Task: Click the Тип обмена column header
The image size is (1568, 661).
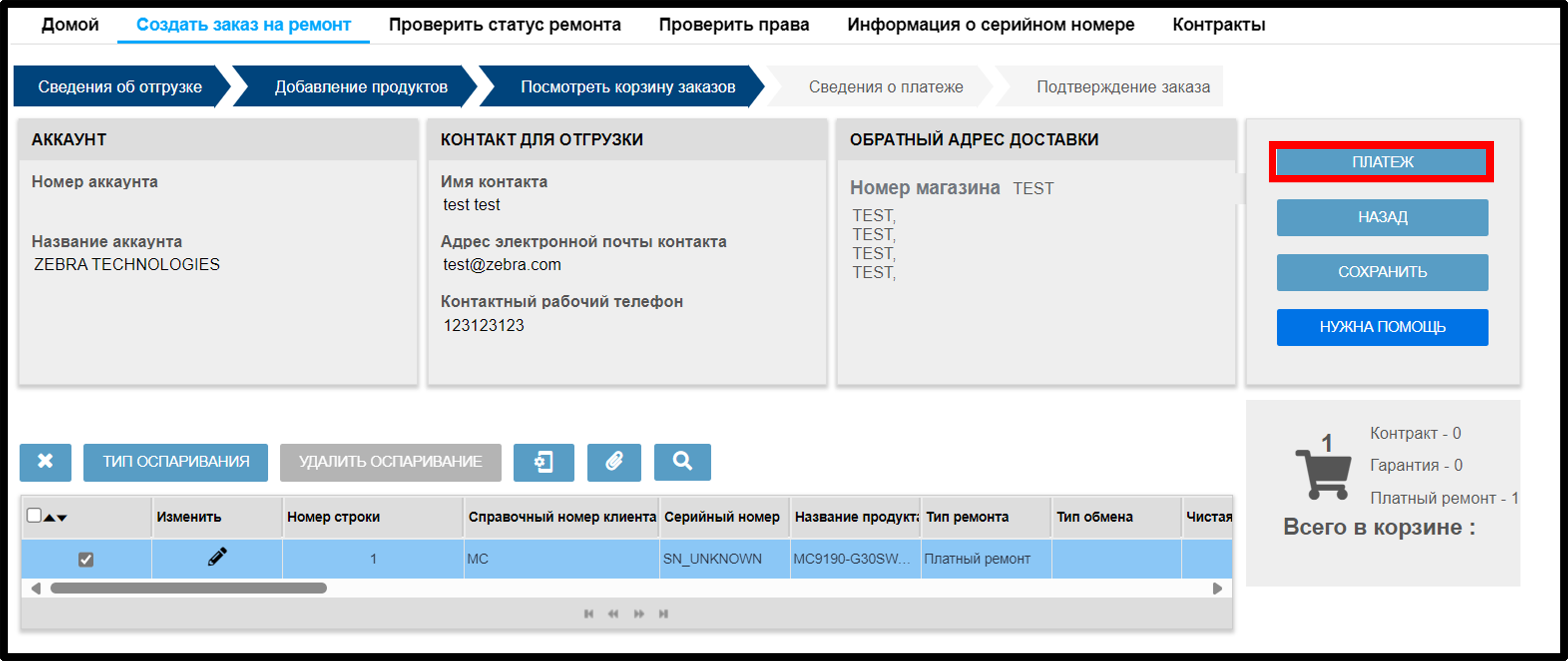Action: pyautogui.click(x=1116, y=517)
